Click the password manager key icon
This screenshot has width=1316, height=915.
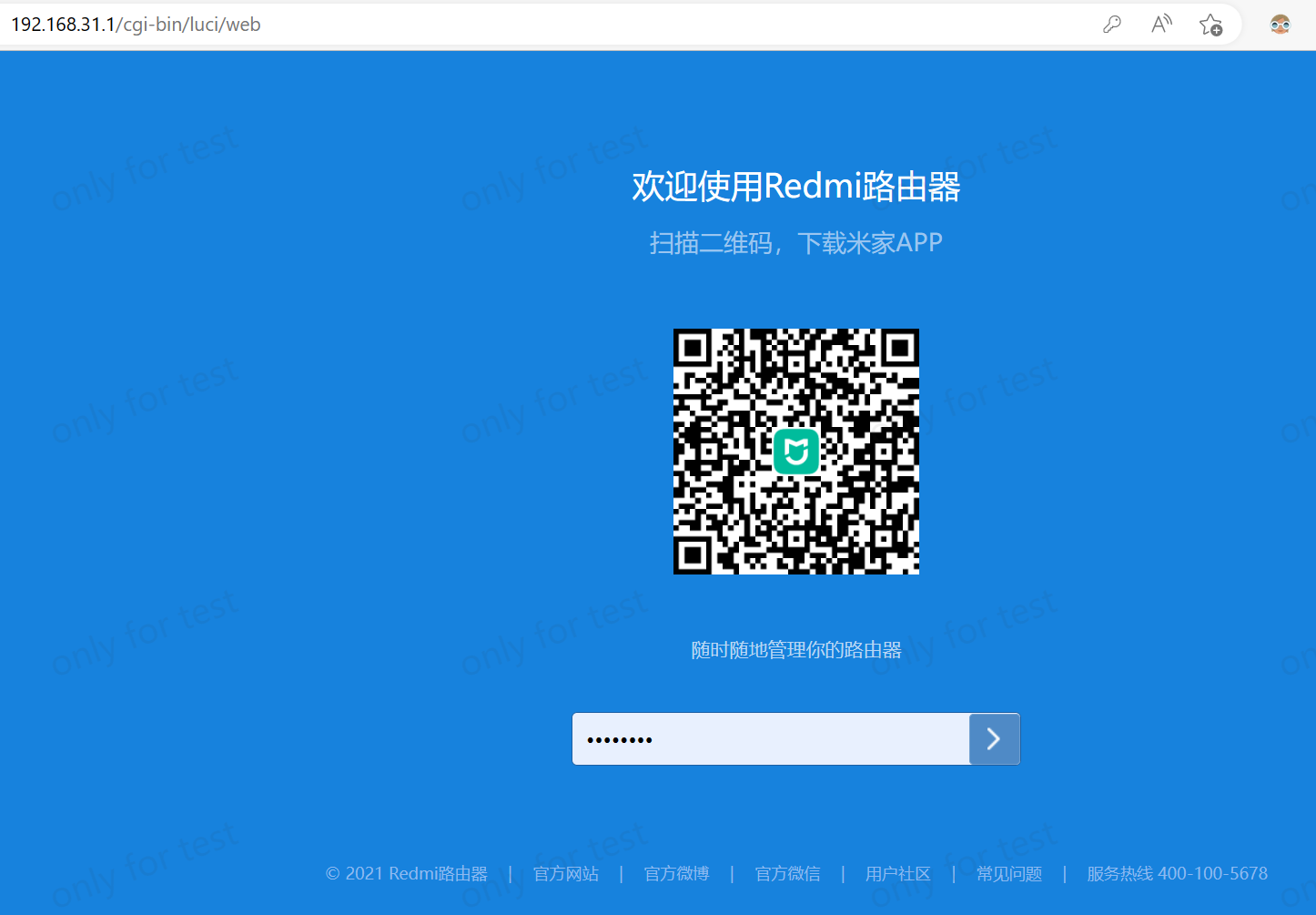1111,25
